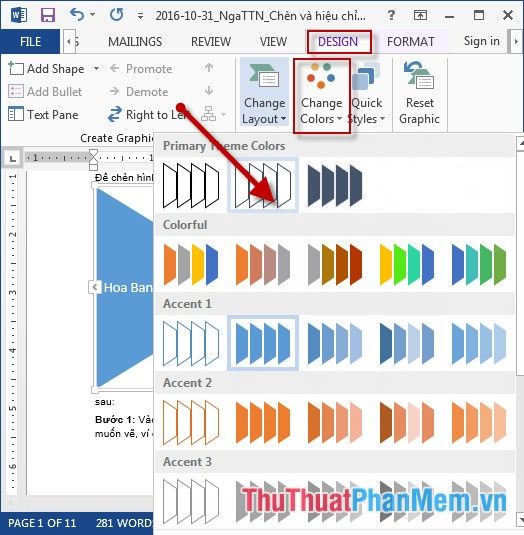Save the document with the floppy disk icon
The width and height of the screenshot is (524, 535).
(x=48, y=15)
